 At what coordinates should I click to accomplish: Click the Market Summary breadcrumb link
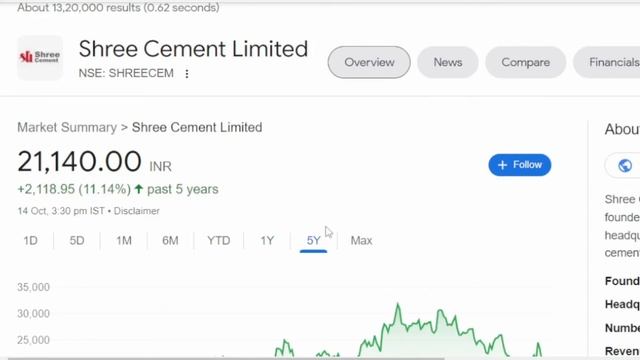pos(67,127)
